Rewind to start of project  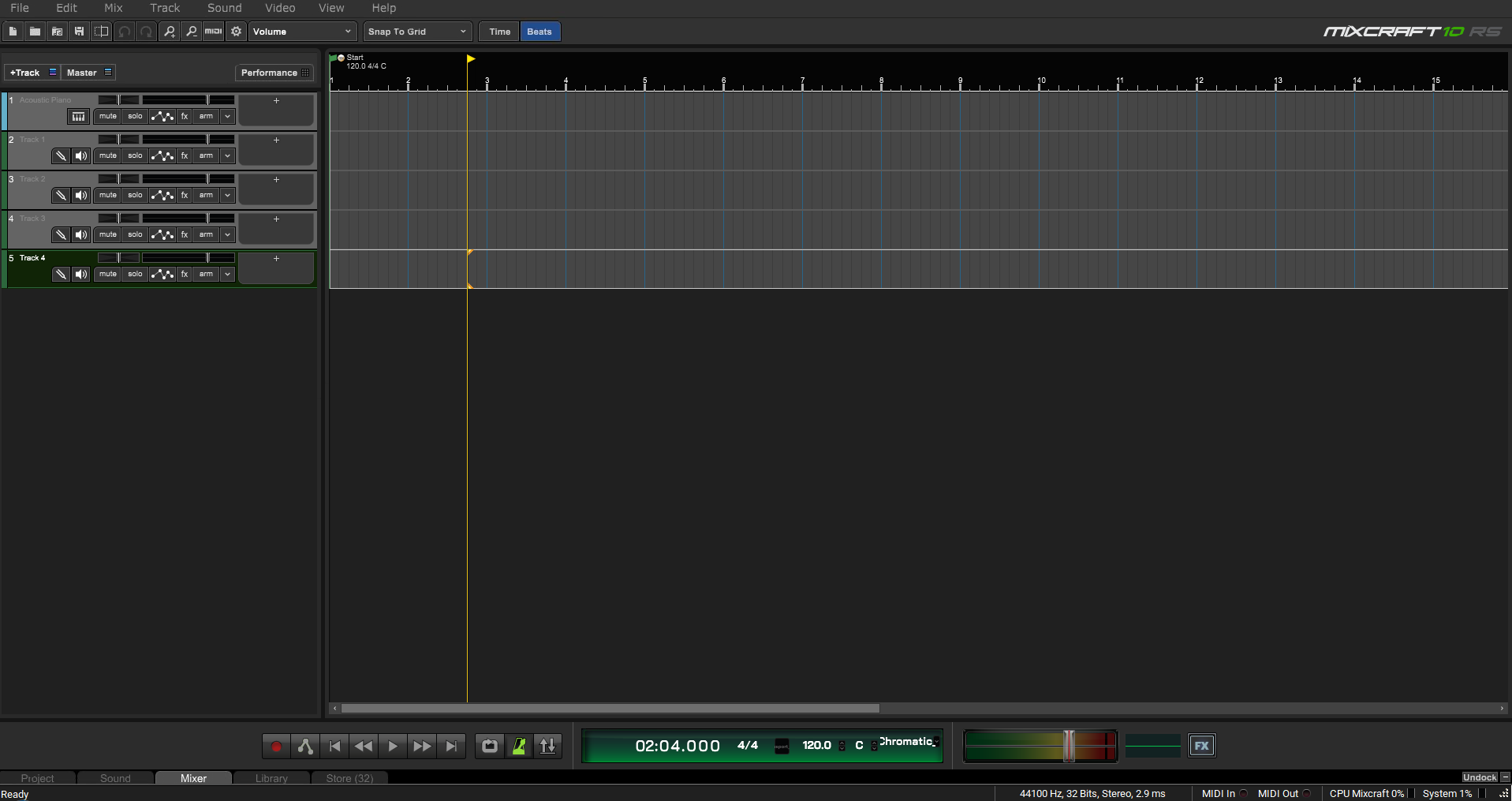point(334,746)
